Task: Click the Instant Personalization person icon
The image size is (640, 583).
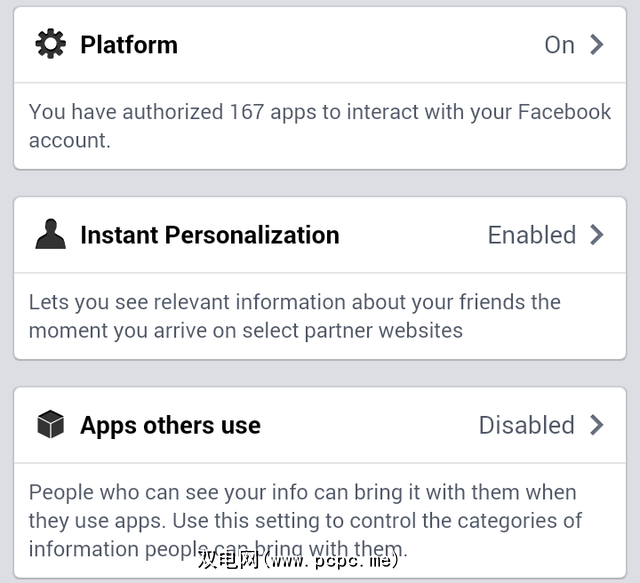Action: pyautogui.click(x=50, y=235)
